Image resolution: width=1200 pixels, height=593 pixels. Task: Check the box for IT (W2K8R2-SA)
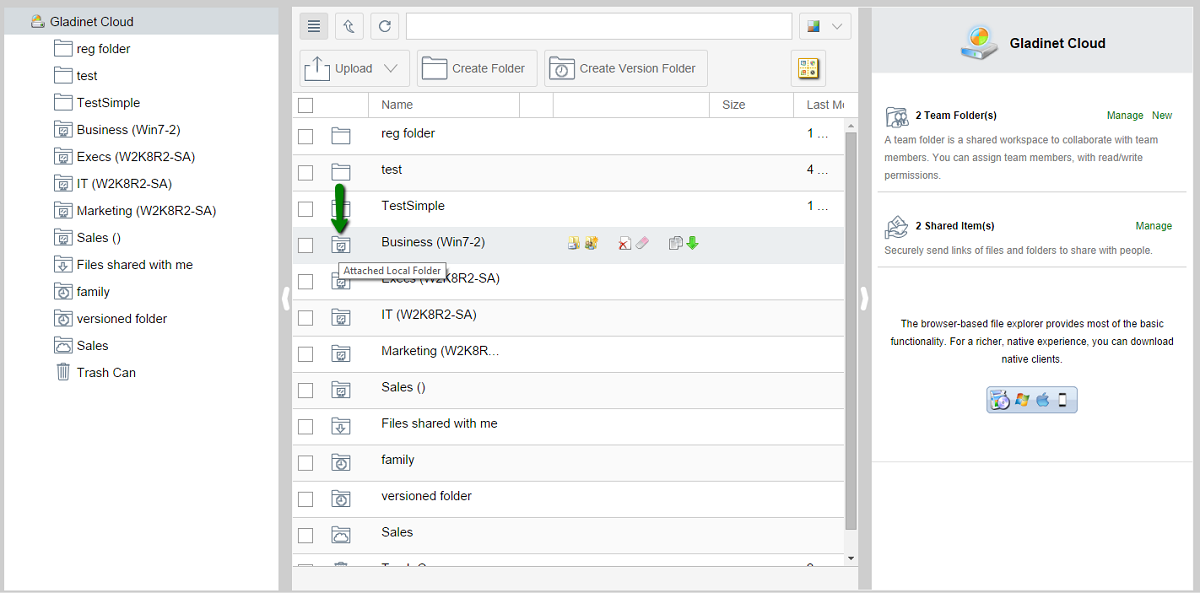[x=306, y=318]
